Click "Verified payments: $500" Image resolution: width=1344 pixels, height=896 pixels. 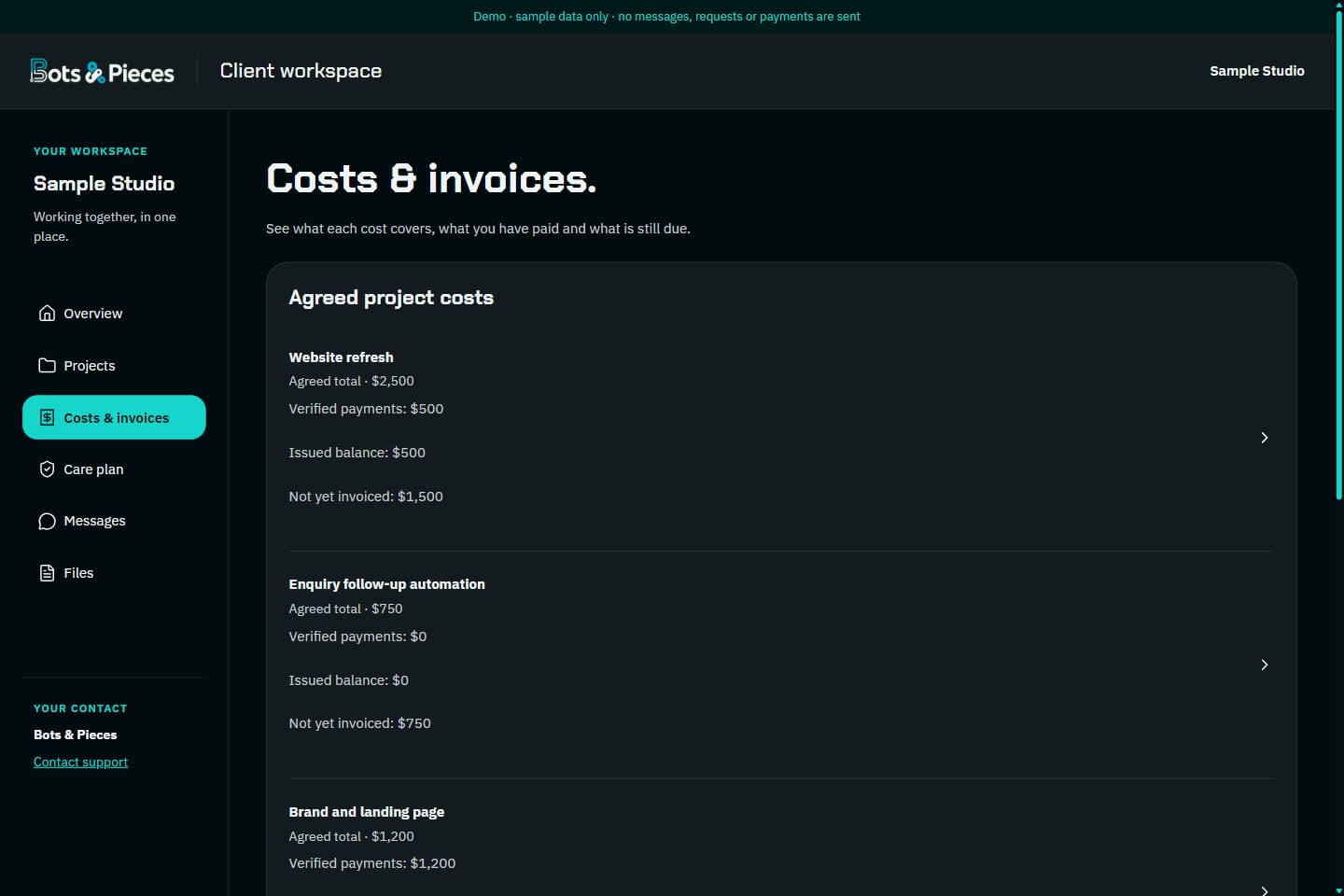[366, 409]
